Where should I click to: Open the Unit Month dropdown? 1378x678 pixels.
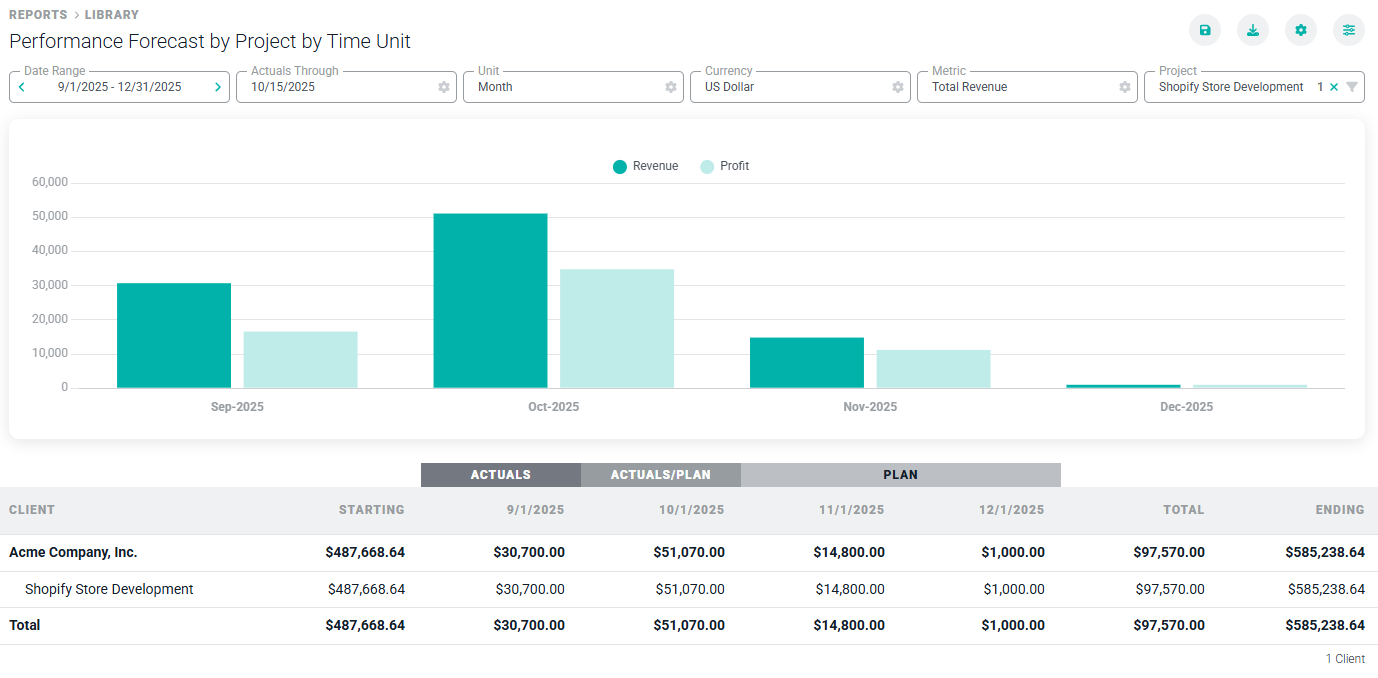point(560,87)
